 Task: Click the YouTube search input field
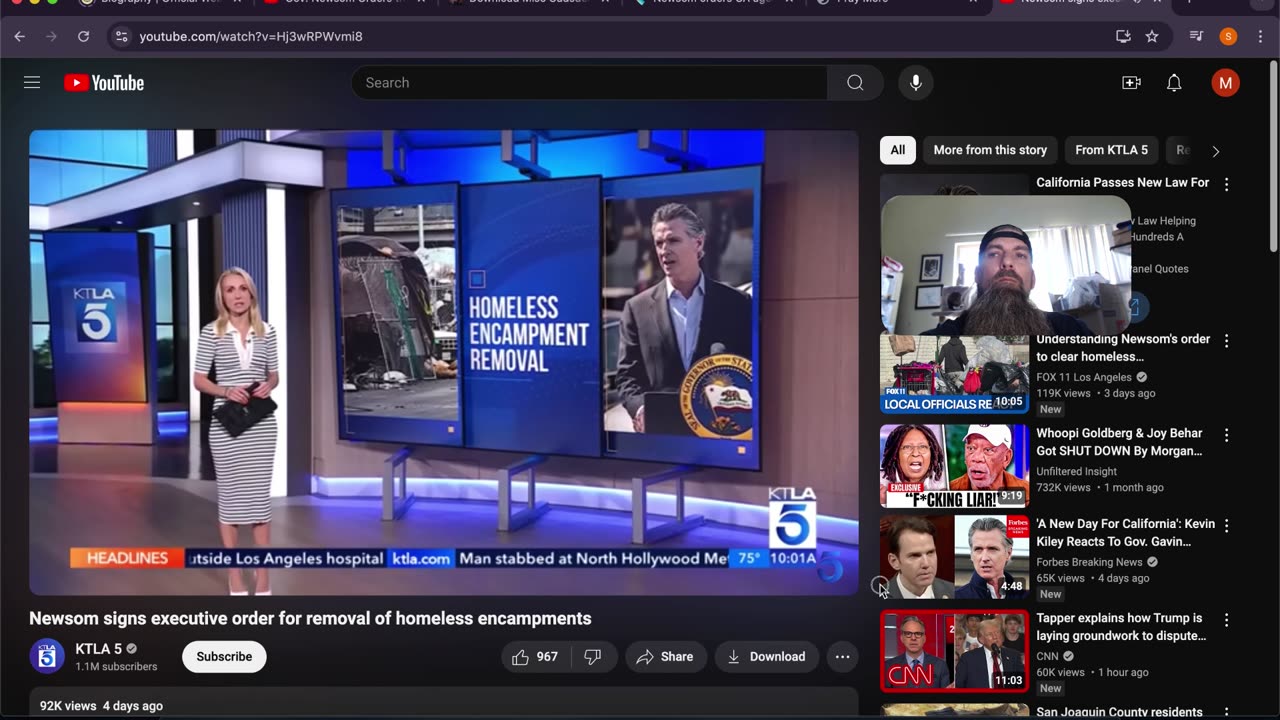click(589, 83)
